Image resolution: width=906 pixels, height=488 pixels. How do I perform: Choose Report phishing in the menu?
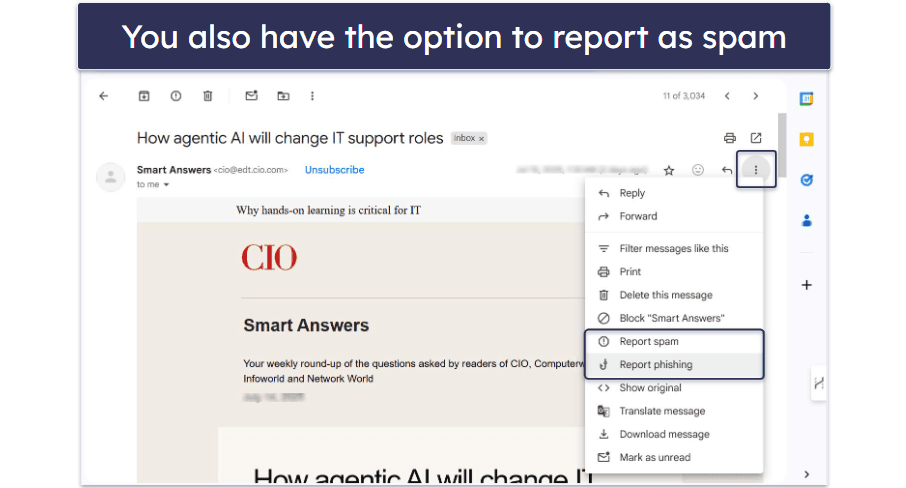point(674,364)
